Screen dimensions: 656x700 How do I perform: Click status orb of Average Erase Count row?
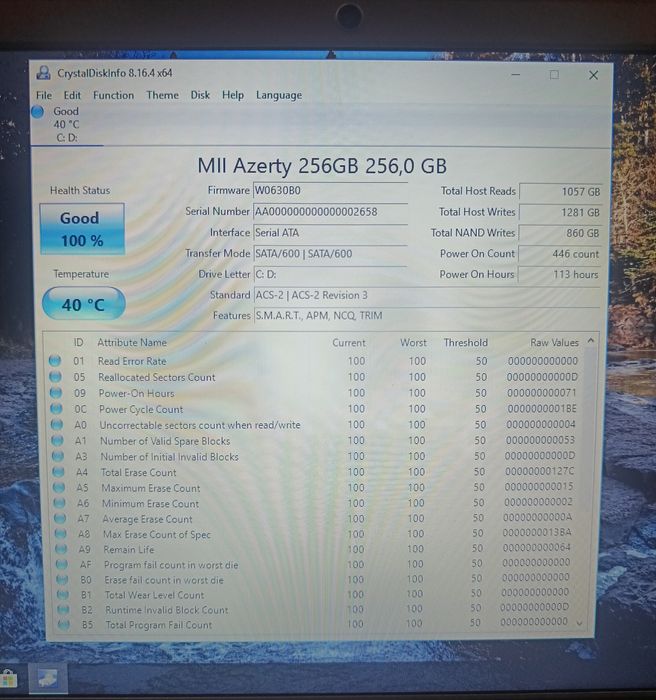[x=60, y=519]
